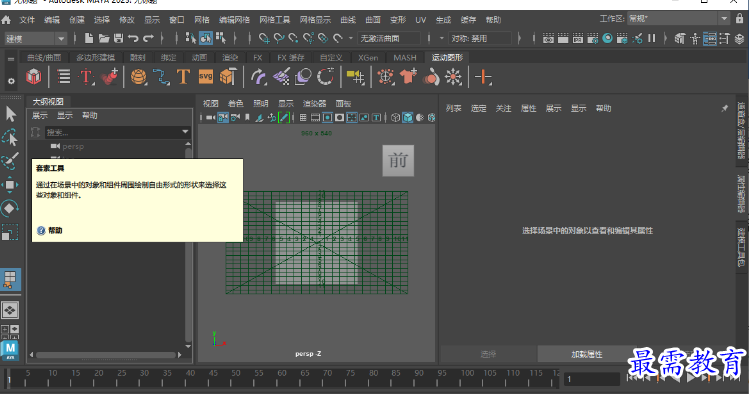Create MASH network shelf icon
The image size is (752, 394).
point(34,77)
